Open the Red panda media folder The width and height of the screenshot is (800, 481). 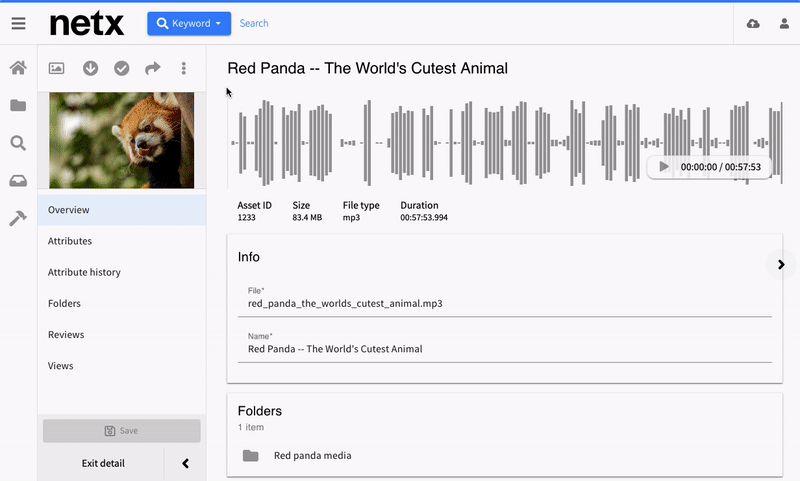coord(312,455)
